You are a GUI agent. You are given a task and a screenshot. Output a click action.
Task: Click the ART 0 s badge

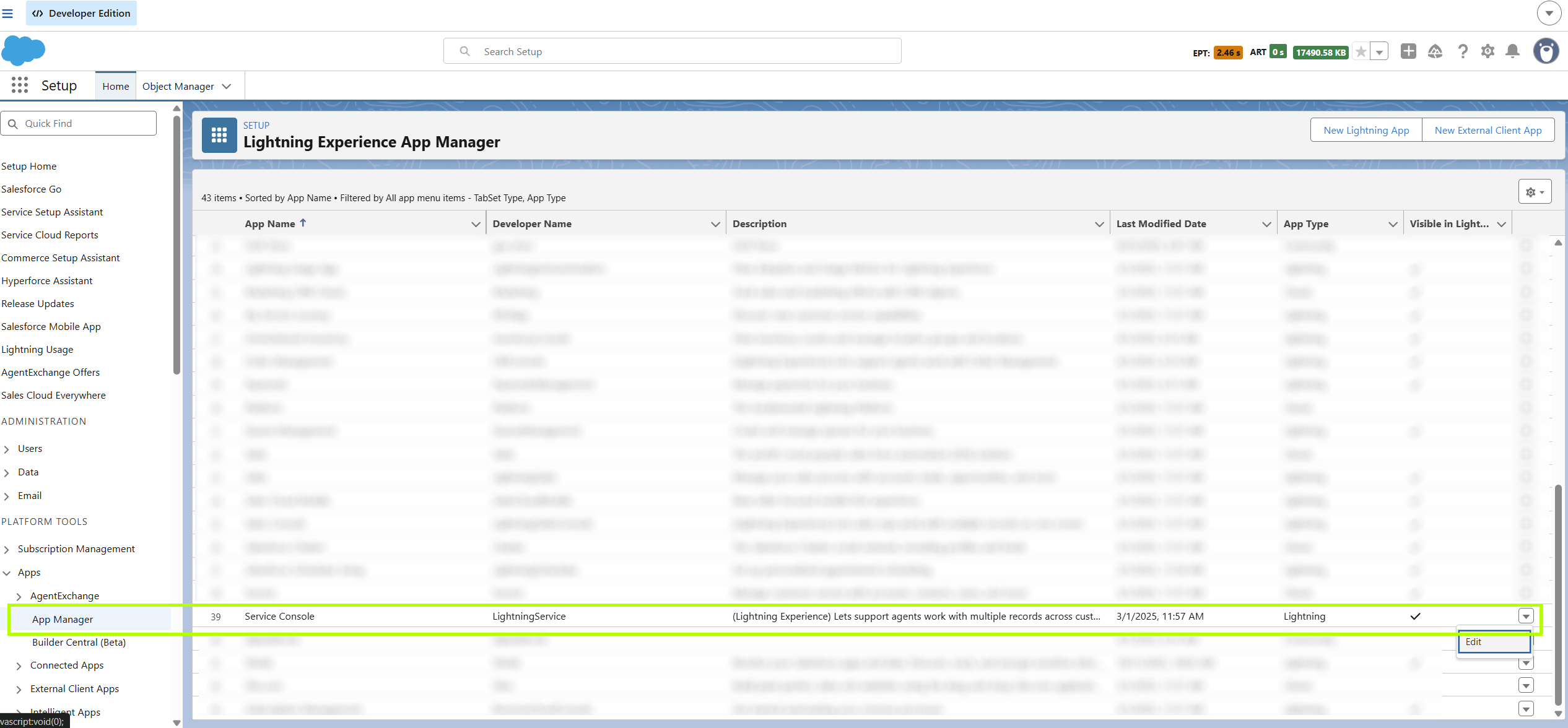1278,52
